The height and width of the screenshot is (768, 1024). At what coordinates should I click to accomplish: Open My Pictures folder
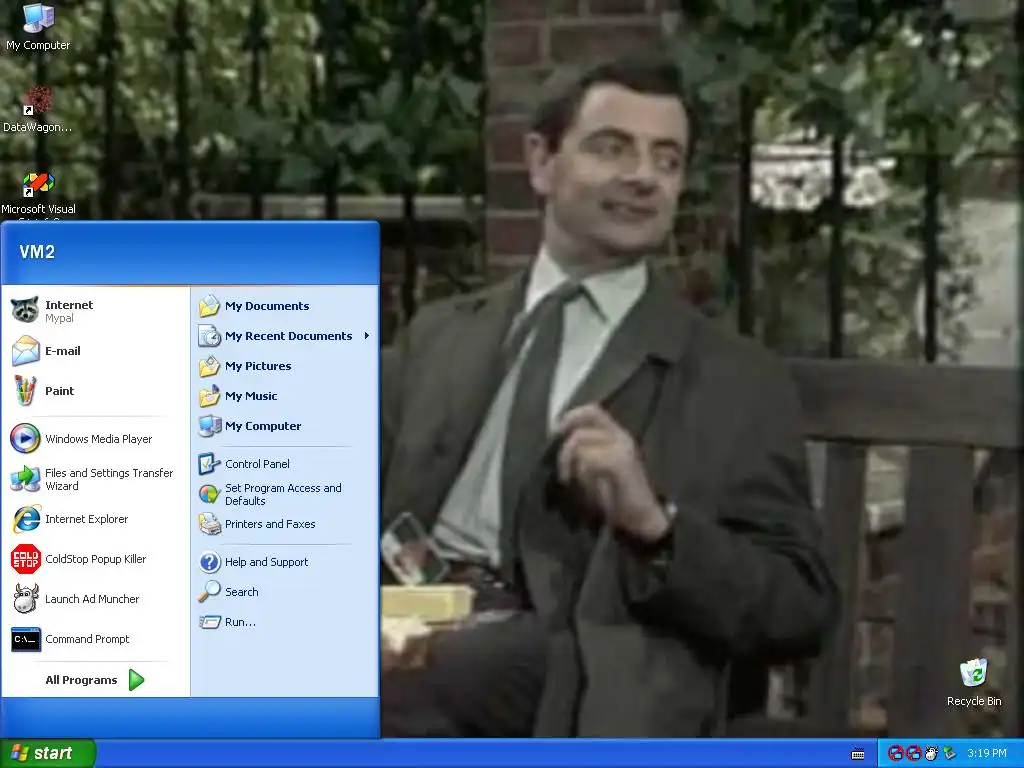tap(285, 366)
